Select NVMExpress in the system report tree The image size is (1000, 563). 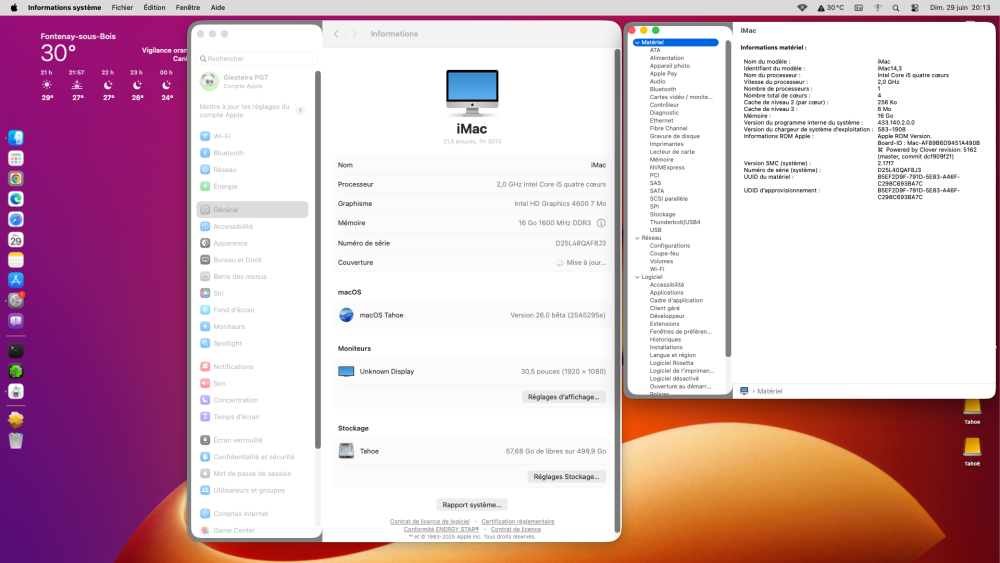(x=667, y=168)
